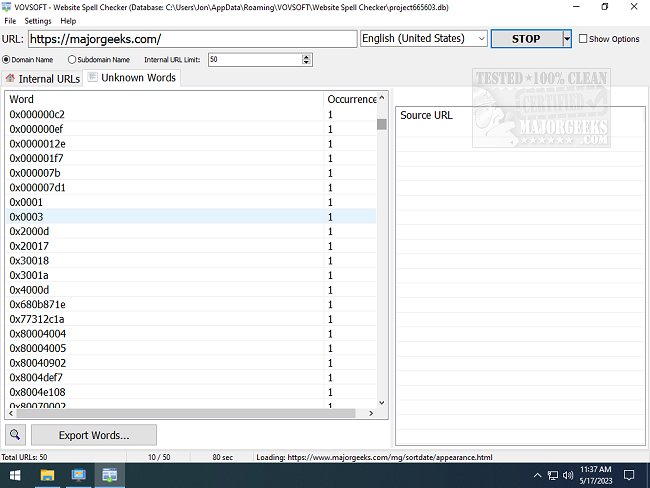Select the Domain Name radio button
Image resolution: width=650 pixels, height=488 pixels.
click(x=6, y=60)
